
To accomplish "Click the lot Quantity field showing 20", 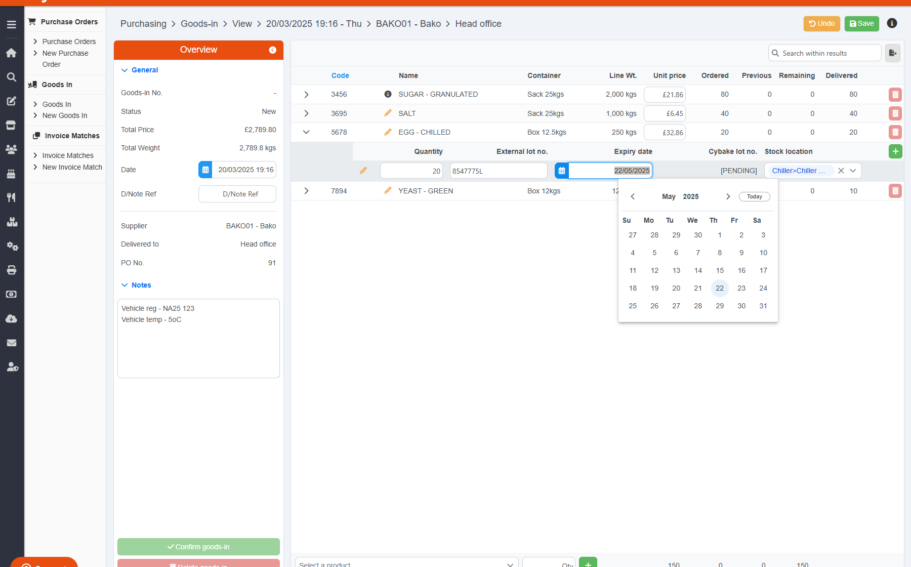I will 411,171.
